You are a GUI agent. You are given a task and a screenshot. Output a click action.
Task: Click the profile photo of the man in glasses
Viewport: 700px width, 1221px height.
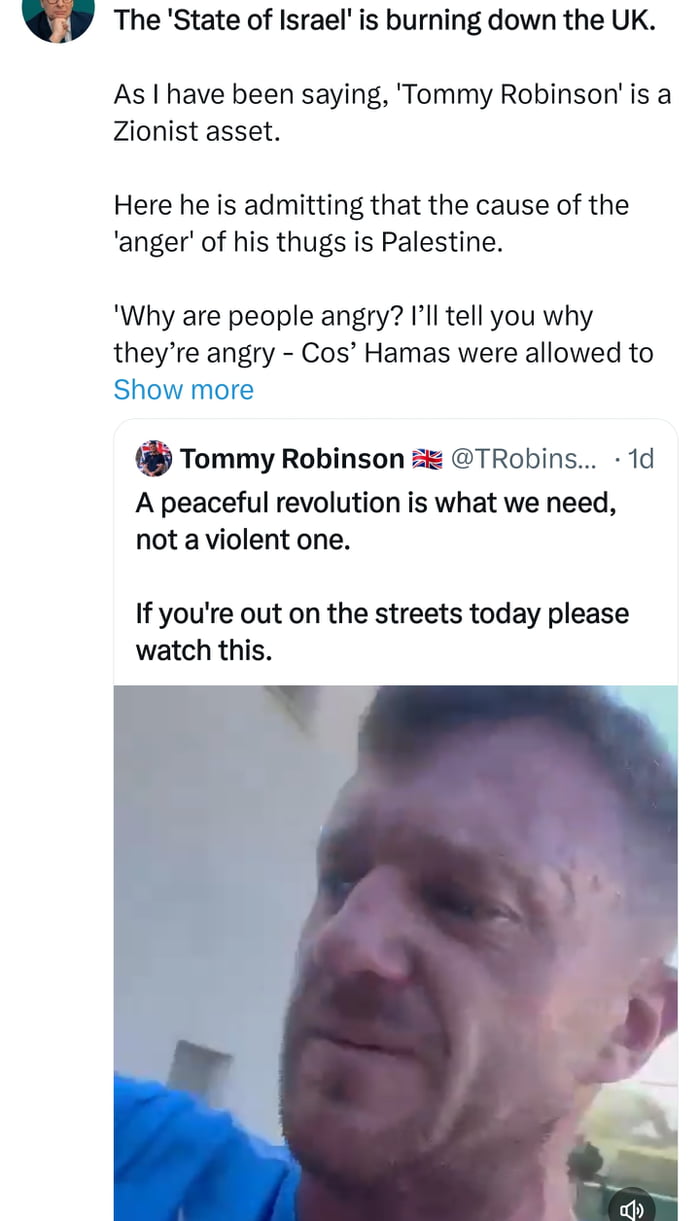57,18
